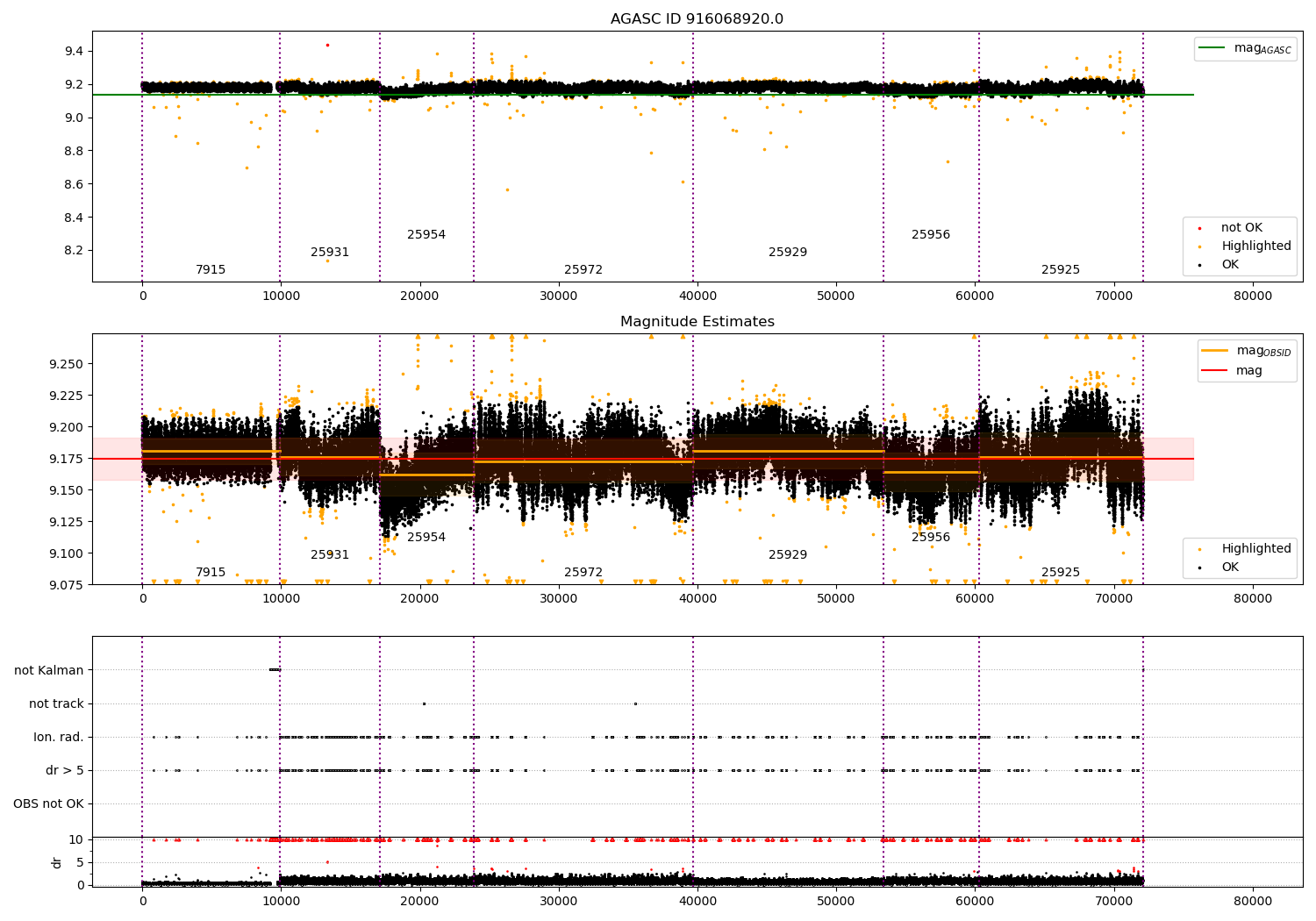Click 'Highlighted' in the top plot legend
Screen dimensions: 1316x921
coord(1246,246)
